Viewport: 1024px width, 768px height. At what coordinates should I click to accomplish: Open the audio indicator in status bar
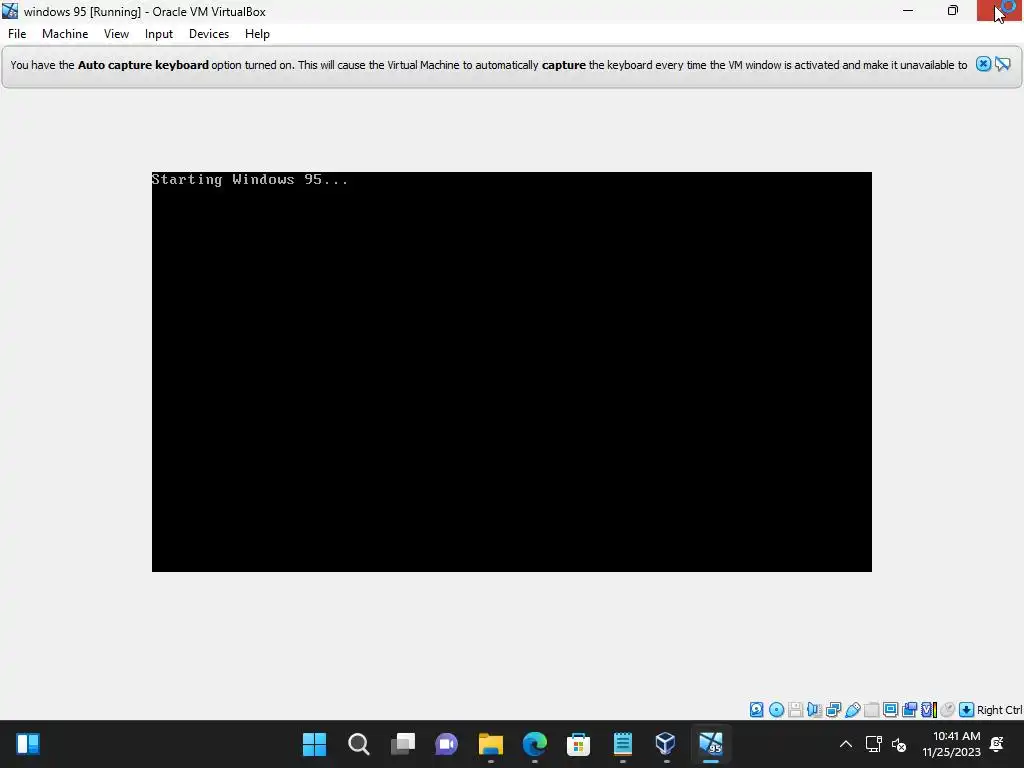coord(814,710)
